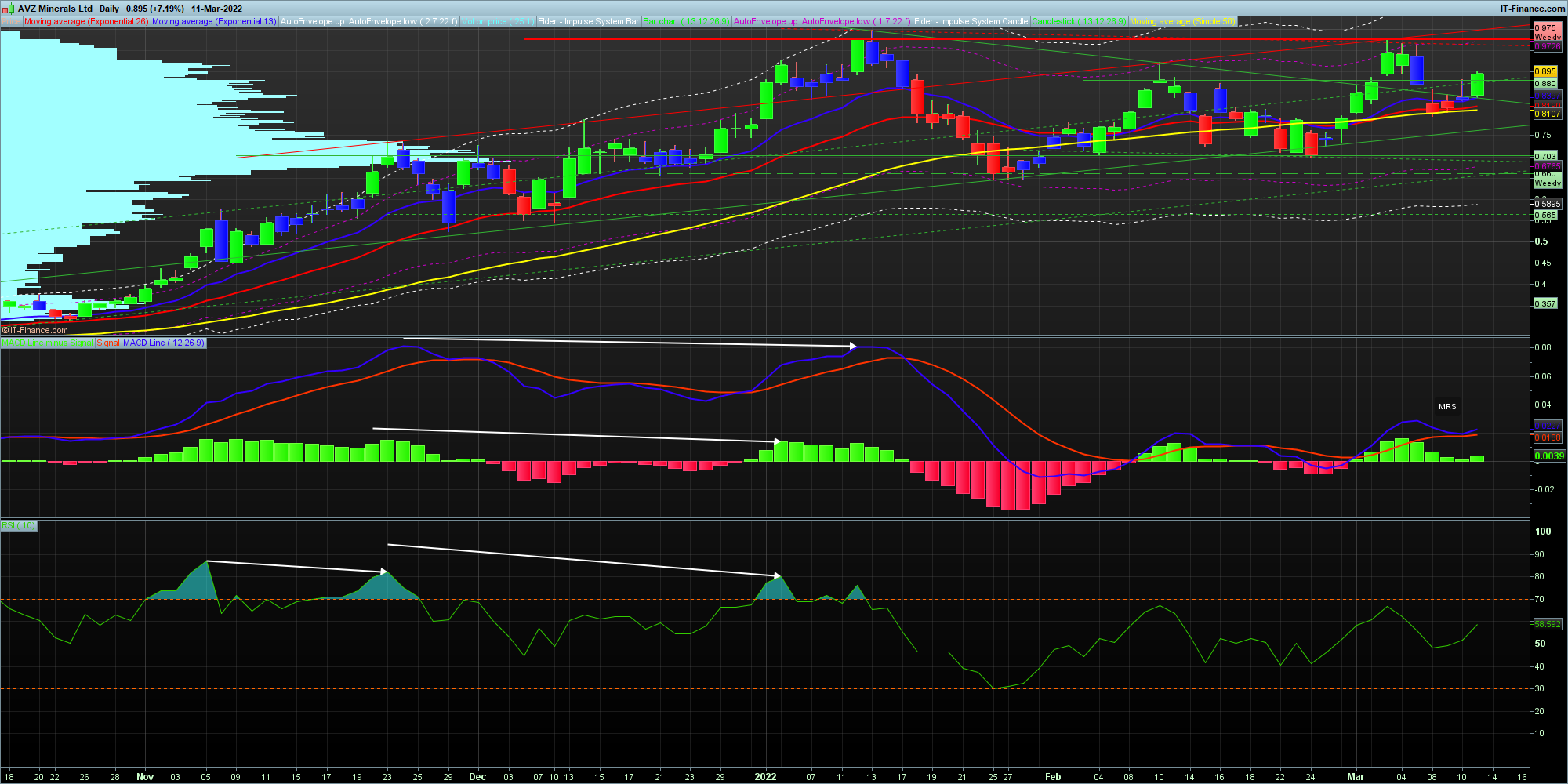
Task: Select the Vol on price (25 1) label
Action: click(498, 21)
